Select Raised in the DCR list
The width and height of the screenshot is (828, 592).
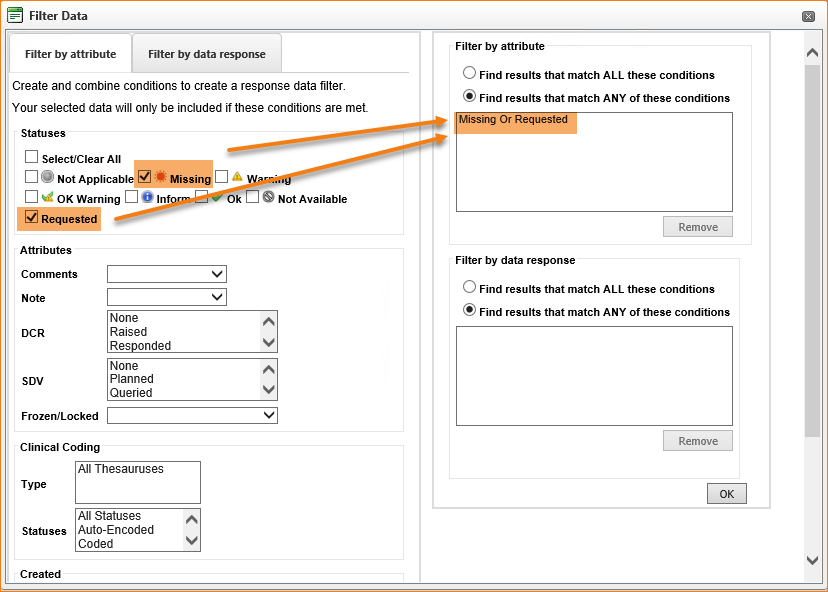coord(128,332)
